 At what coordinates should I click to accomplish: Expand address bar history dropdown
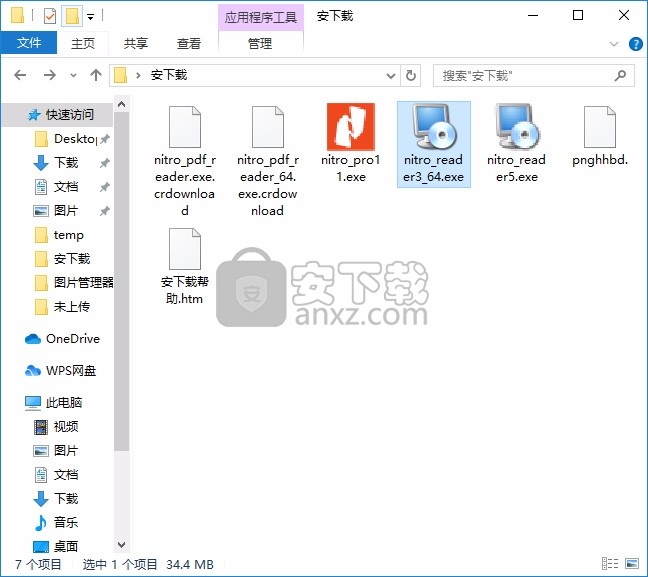(390, 75)
